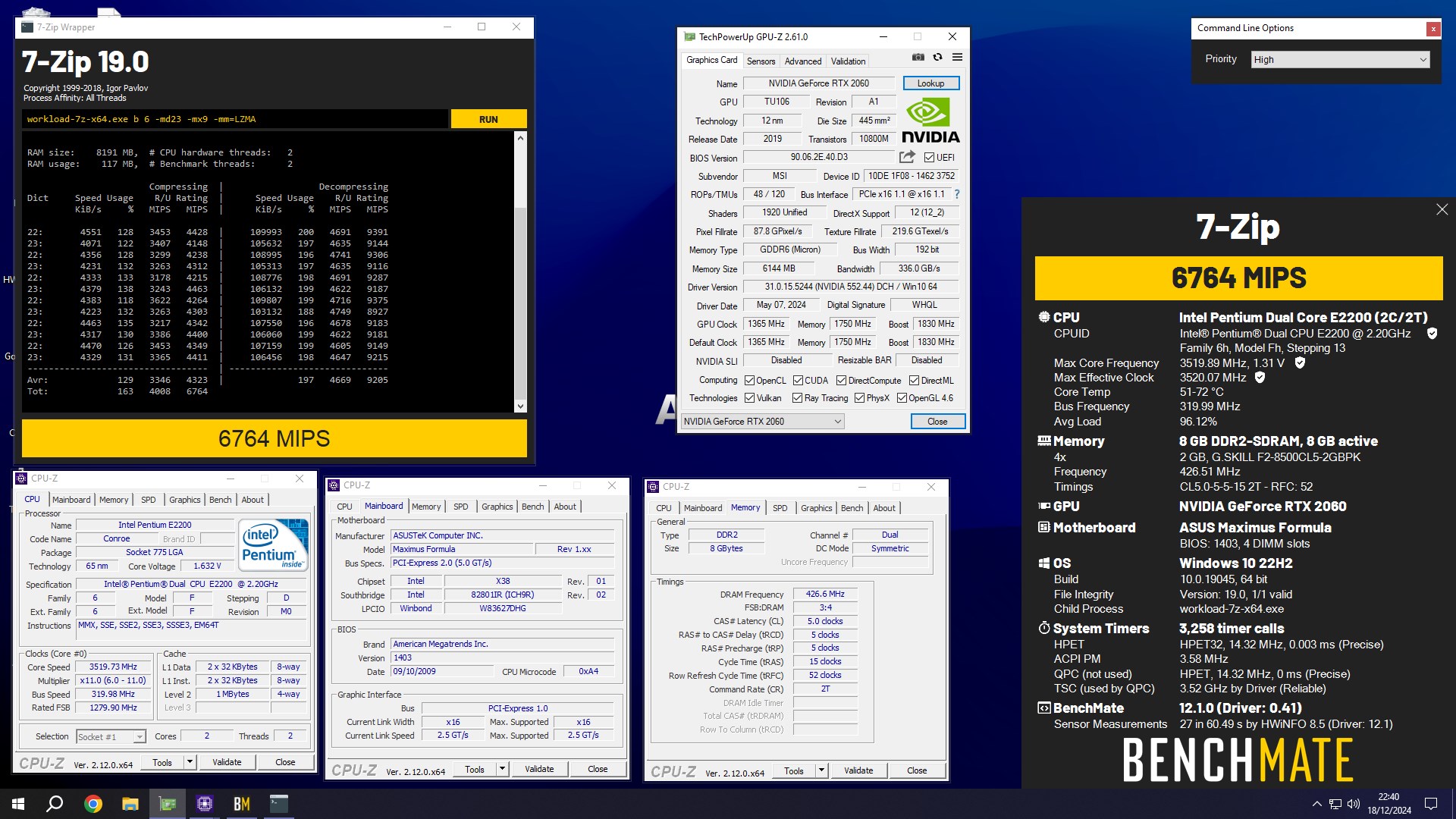Toggle the UEFI checkbox

point(929,158)
